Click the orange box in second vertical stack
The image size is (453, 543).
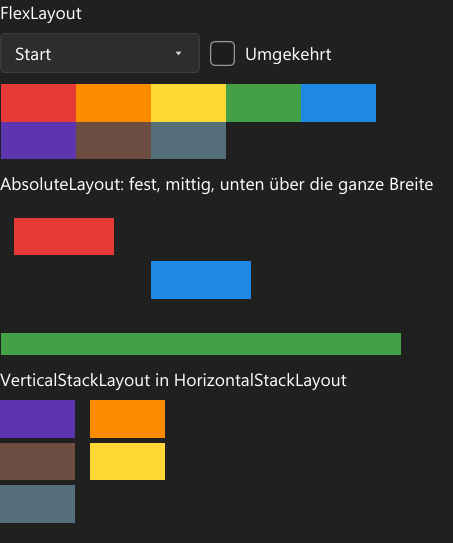coord(127,419)
